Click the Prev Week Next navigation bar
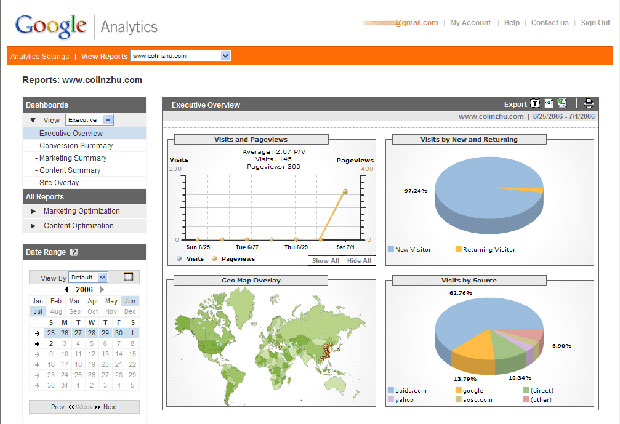This screenshot has width=620, height=424. pyautogui.click(x=84, y=407)
